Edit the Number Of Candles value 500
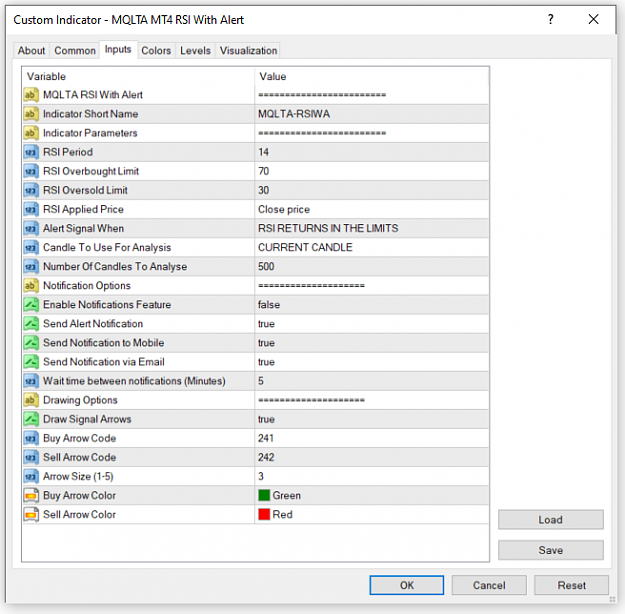The height and width of the screenshot is (614, 625). [371, 267]
